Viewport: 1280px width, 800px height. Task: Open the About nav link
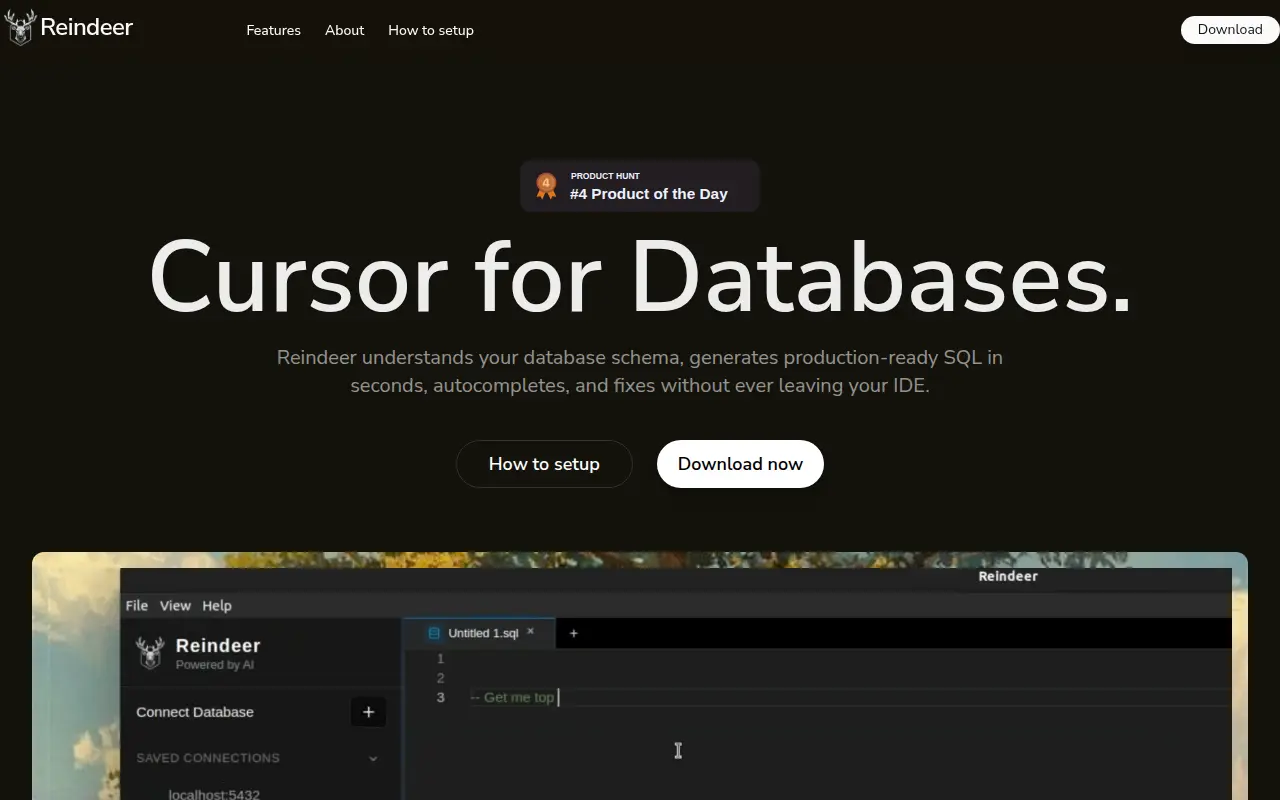click(344, 30)
